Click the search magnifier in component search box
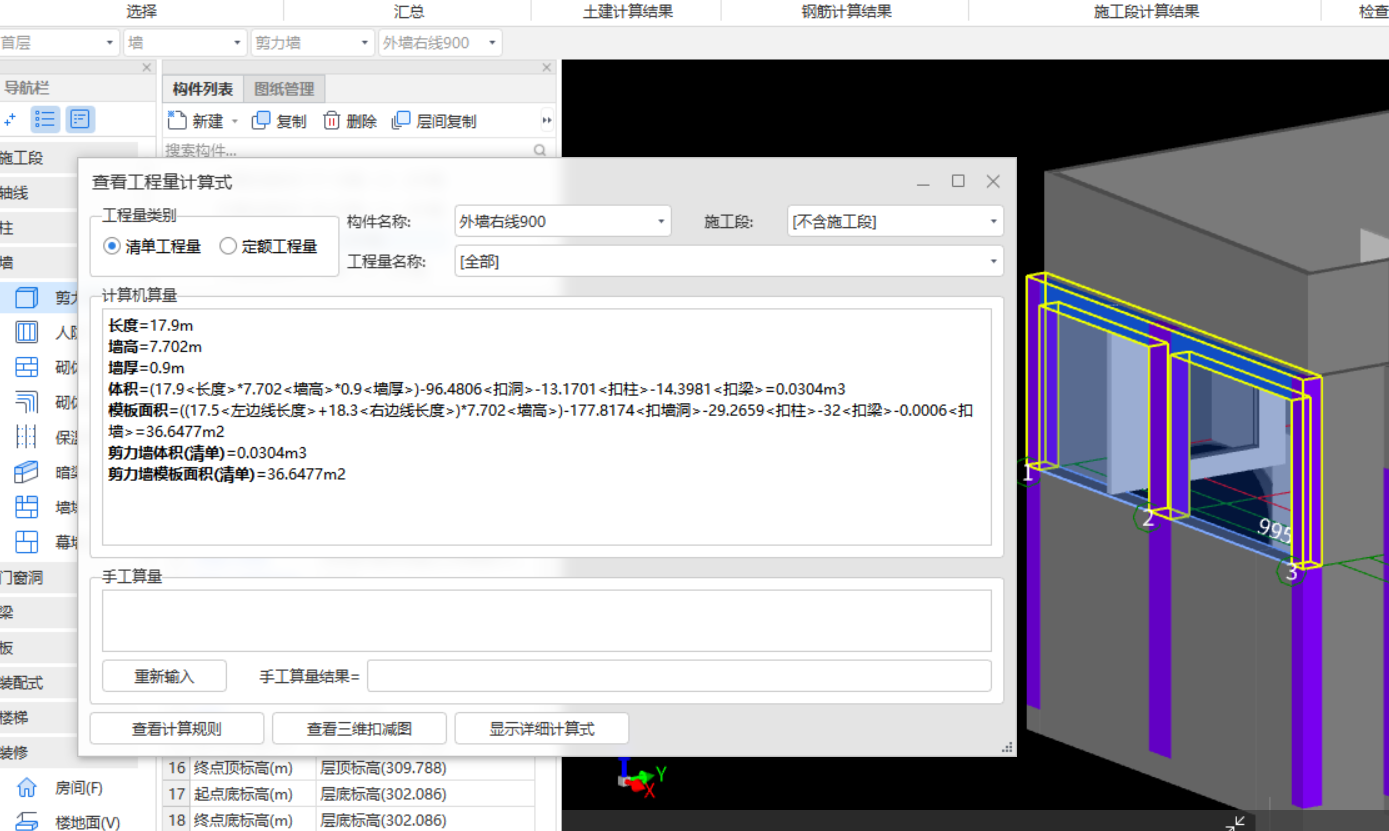The width and height of the screenshot is (1389, 831). click(x=540, y=151)
